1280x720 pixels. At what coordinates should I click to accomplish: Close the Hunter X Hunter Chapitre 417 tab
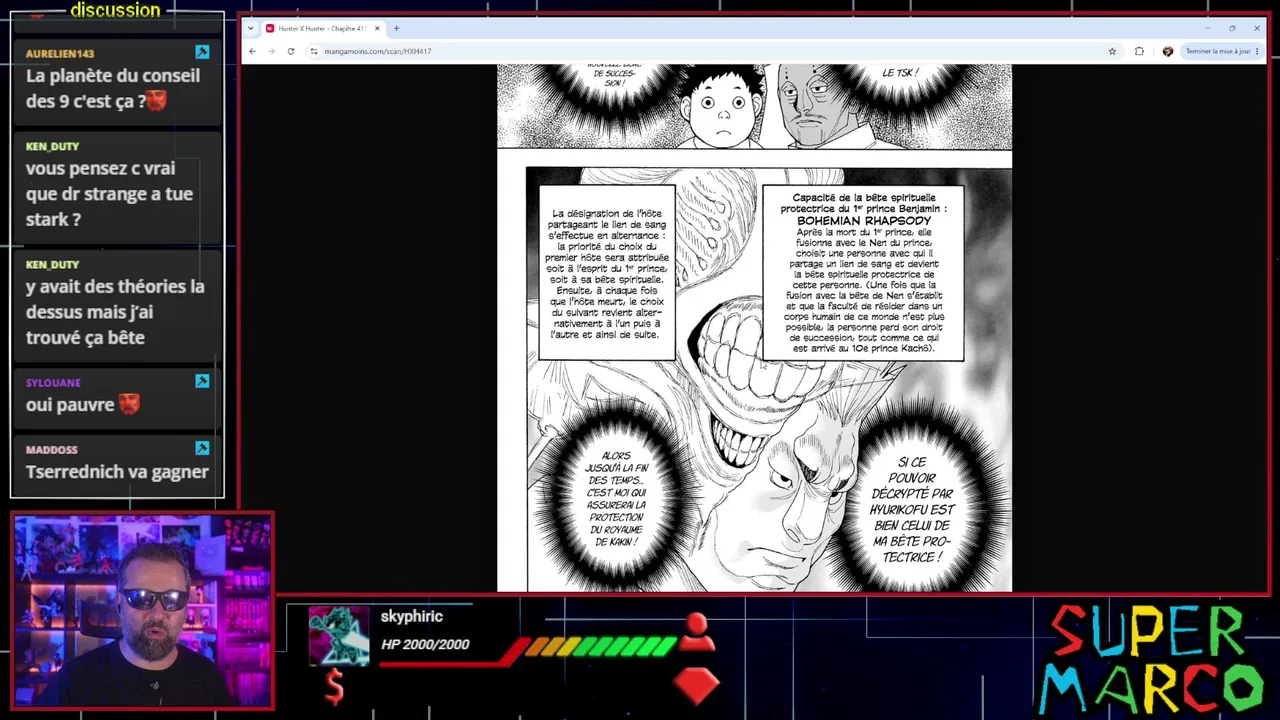[377, 28]
